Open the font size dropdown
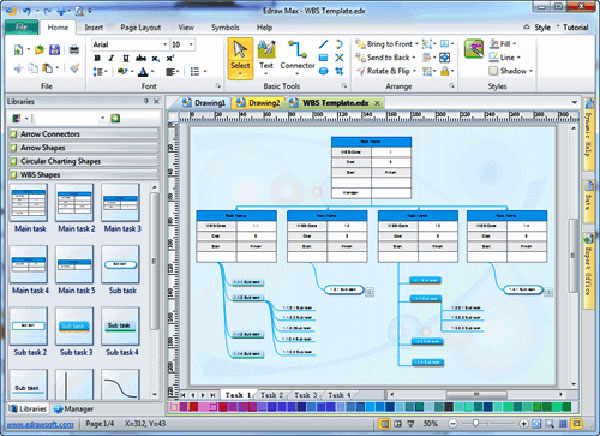 click(191, 44)
